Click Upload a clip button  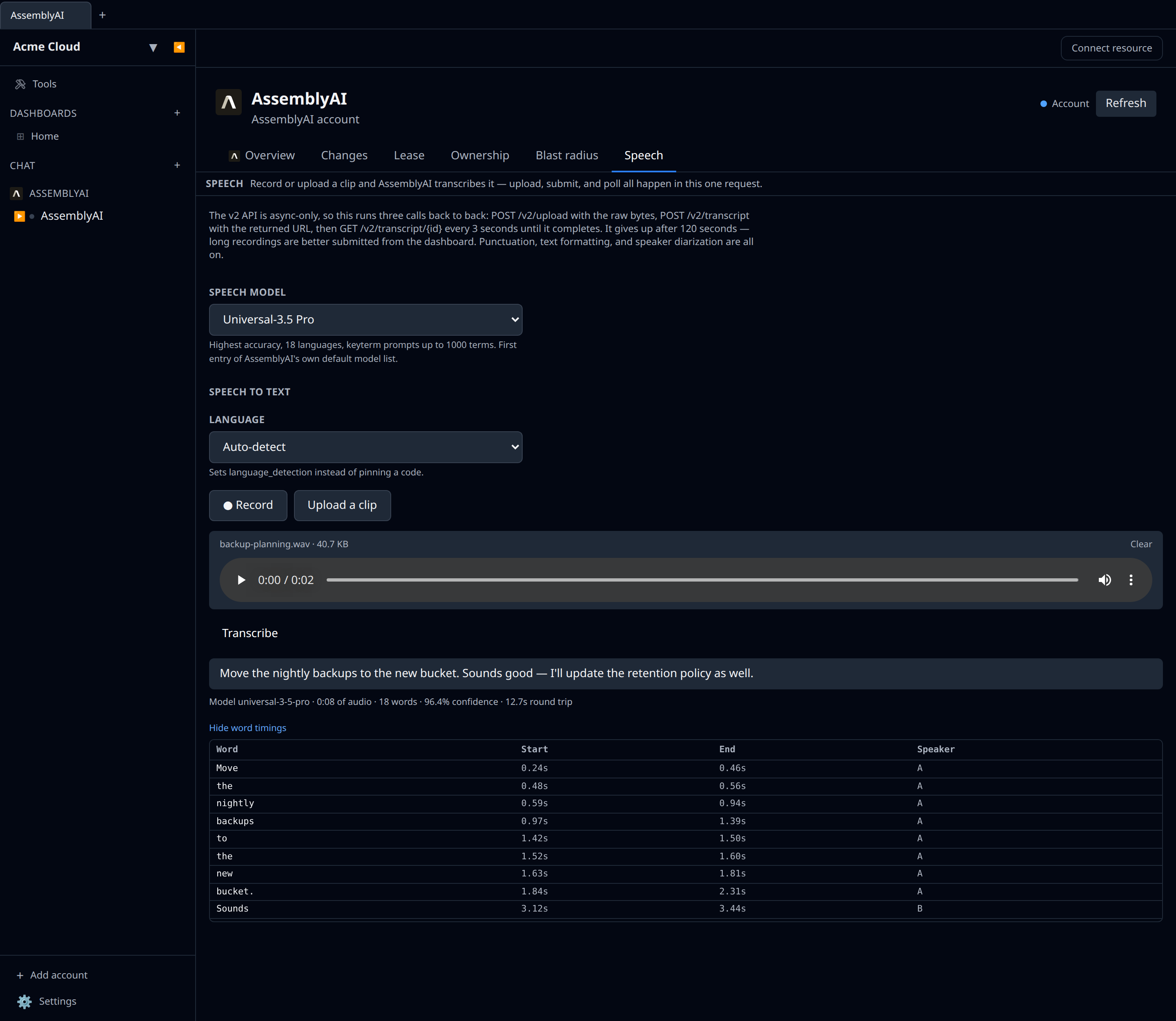pyautogui.click(x=342, y=505)
